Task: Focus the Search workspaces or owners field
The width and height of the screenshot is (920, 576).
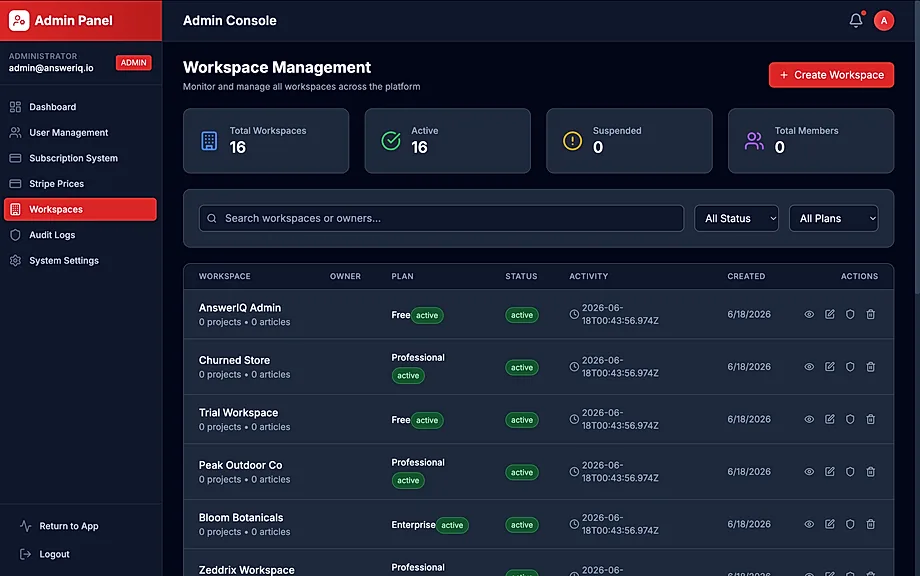Action: [x=441, y=218]
